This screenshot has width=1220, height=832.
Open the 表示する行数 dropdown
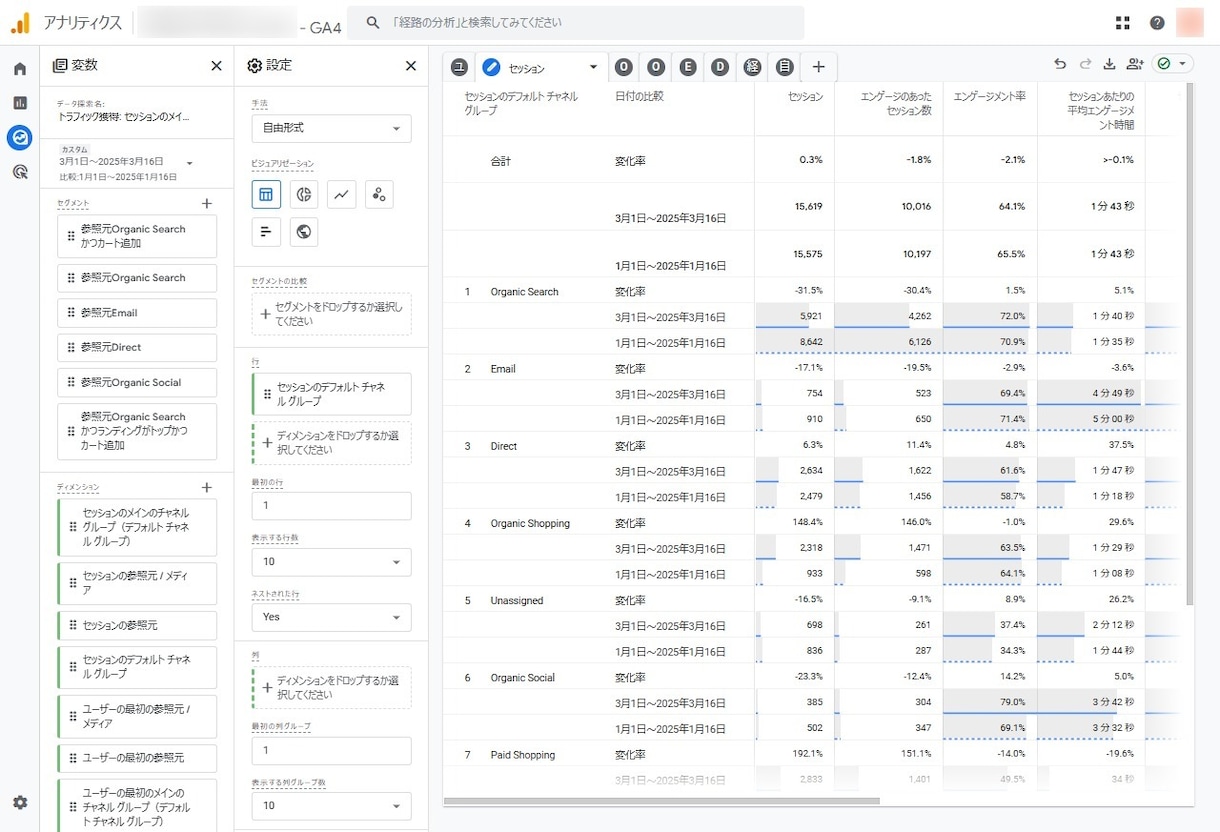pos(331,562)
